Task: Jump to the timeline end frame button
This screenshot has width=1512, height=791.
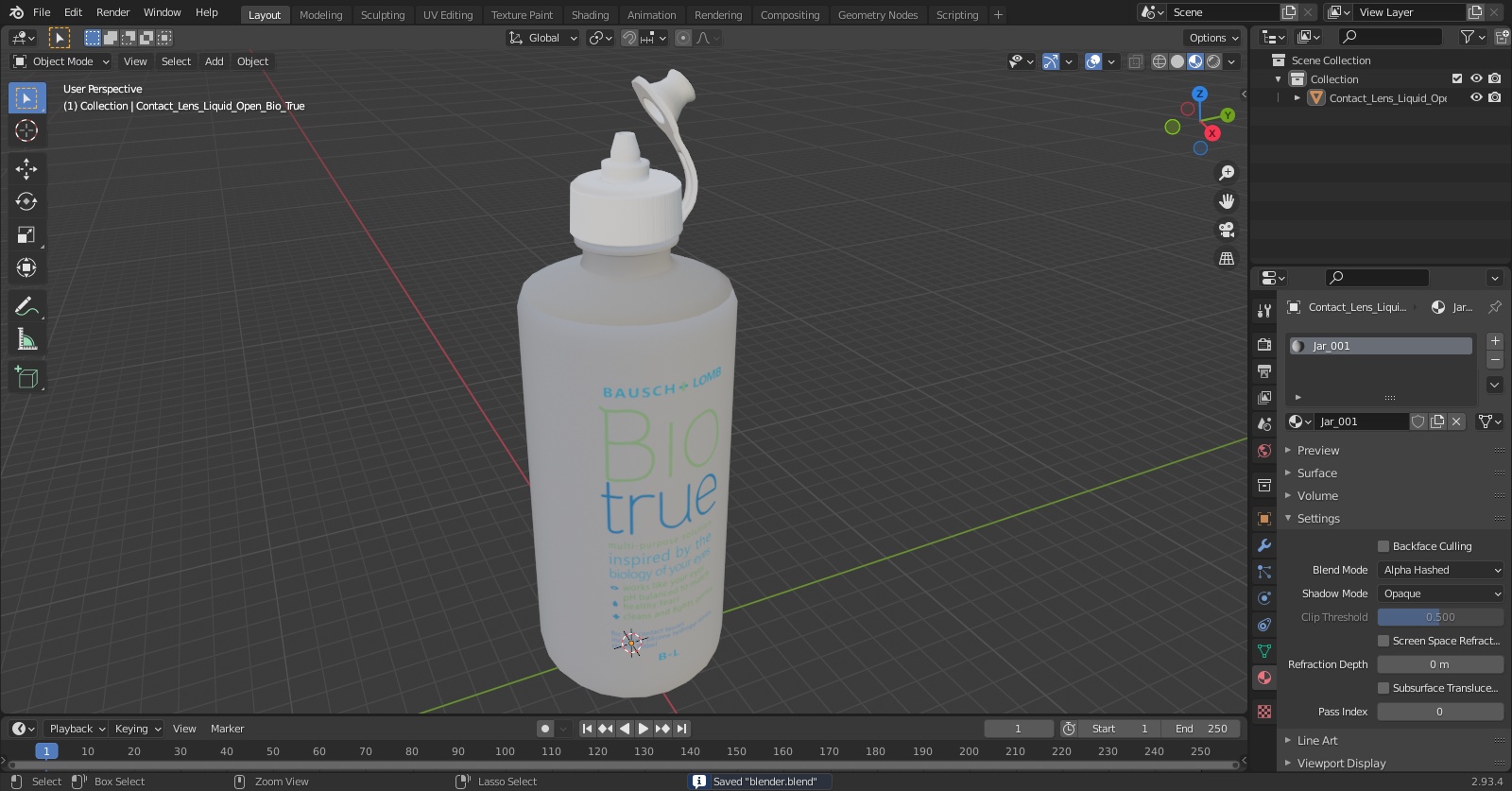Action: [682, 729]
